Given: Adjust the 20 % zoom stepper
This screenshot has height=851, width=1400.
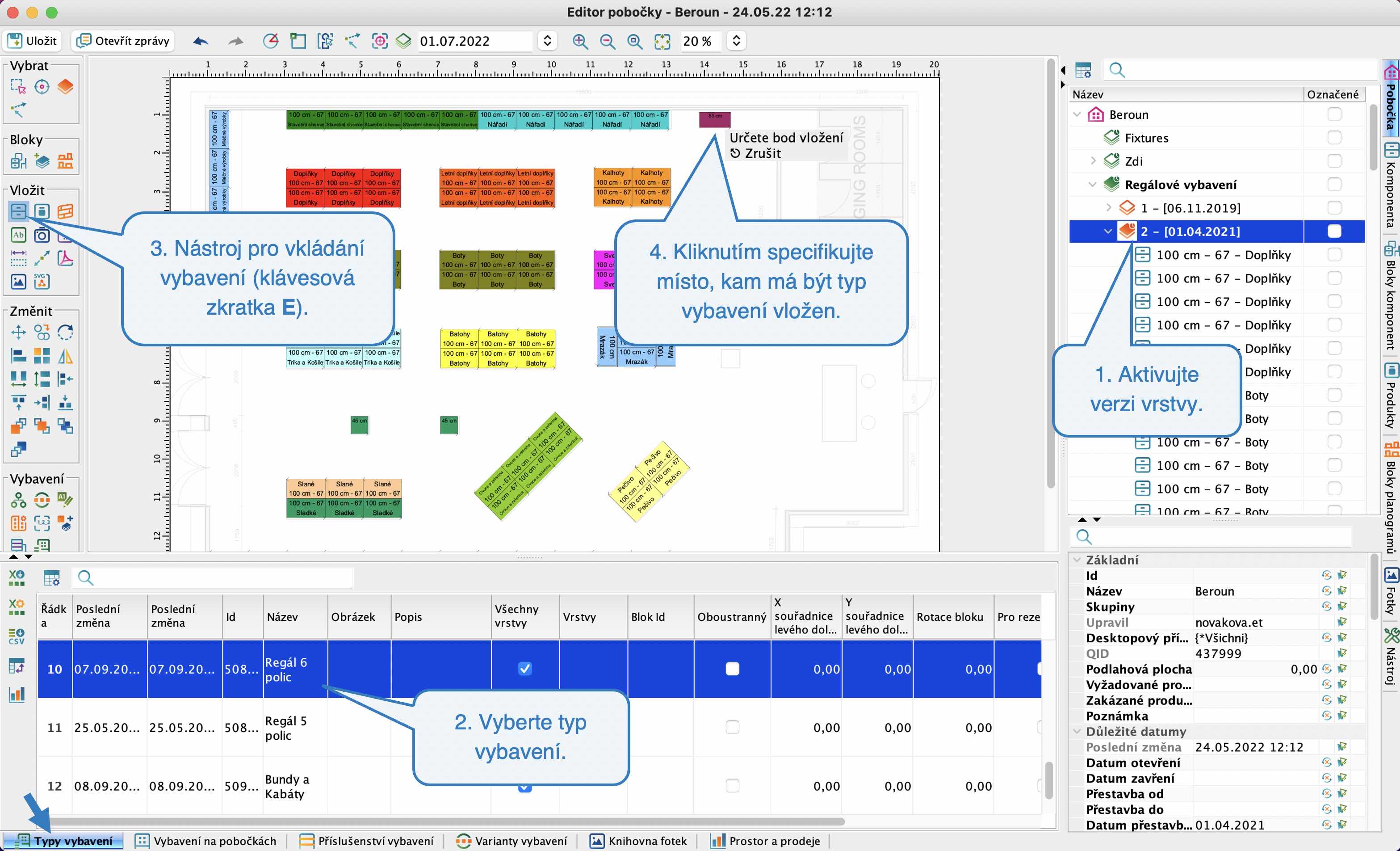Looking at the screenshot, I should [x=736, y=41].
